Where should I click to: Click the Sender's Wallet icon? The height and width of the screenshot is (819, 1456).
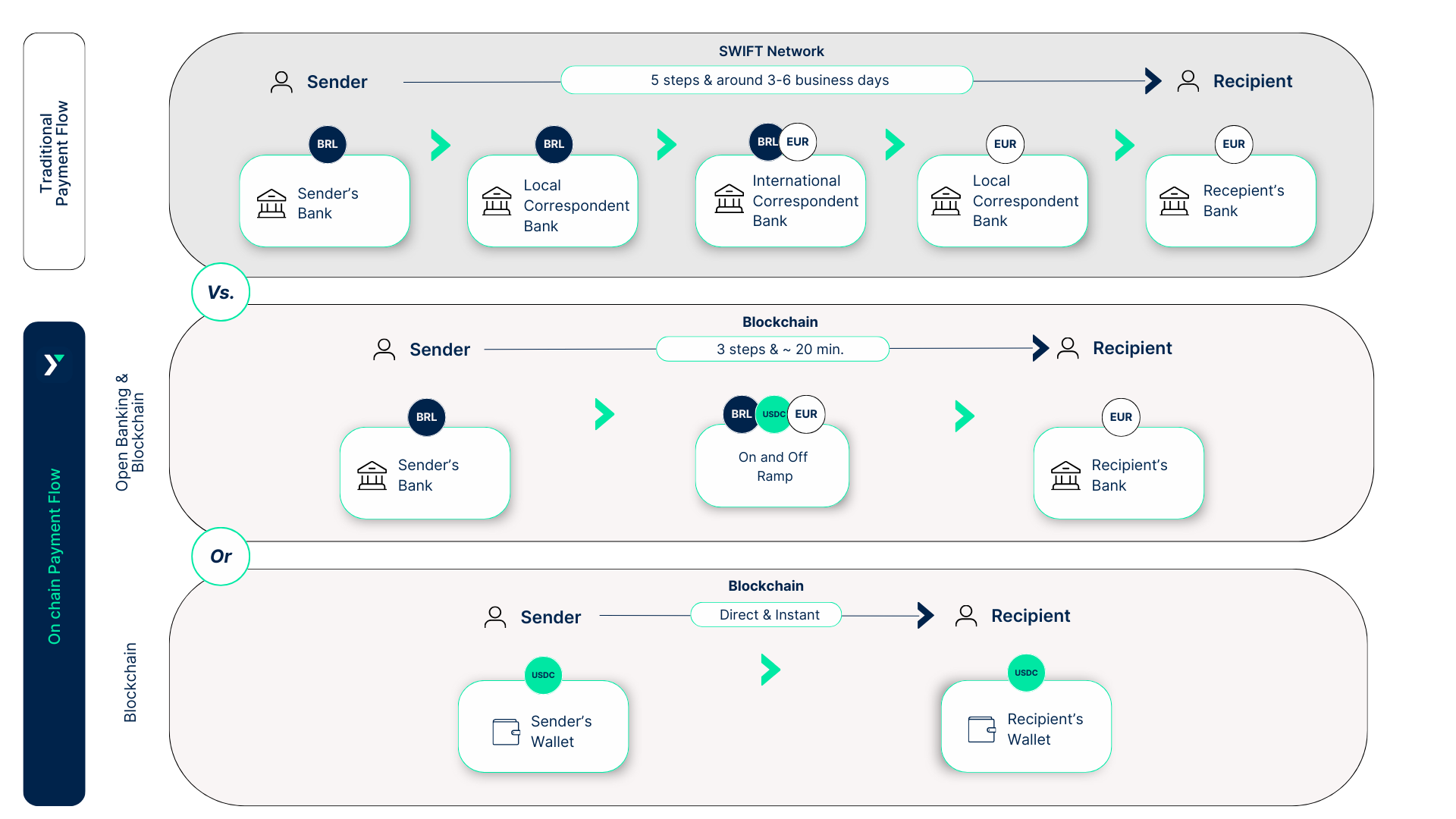tap(506, 731)
